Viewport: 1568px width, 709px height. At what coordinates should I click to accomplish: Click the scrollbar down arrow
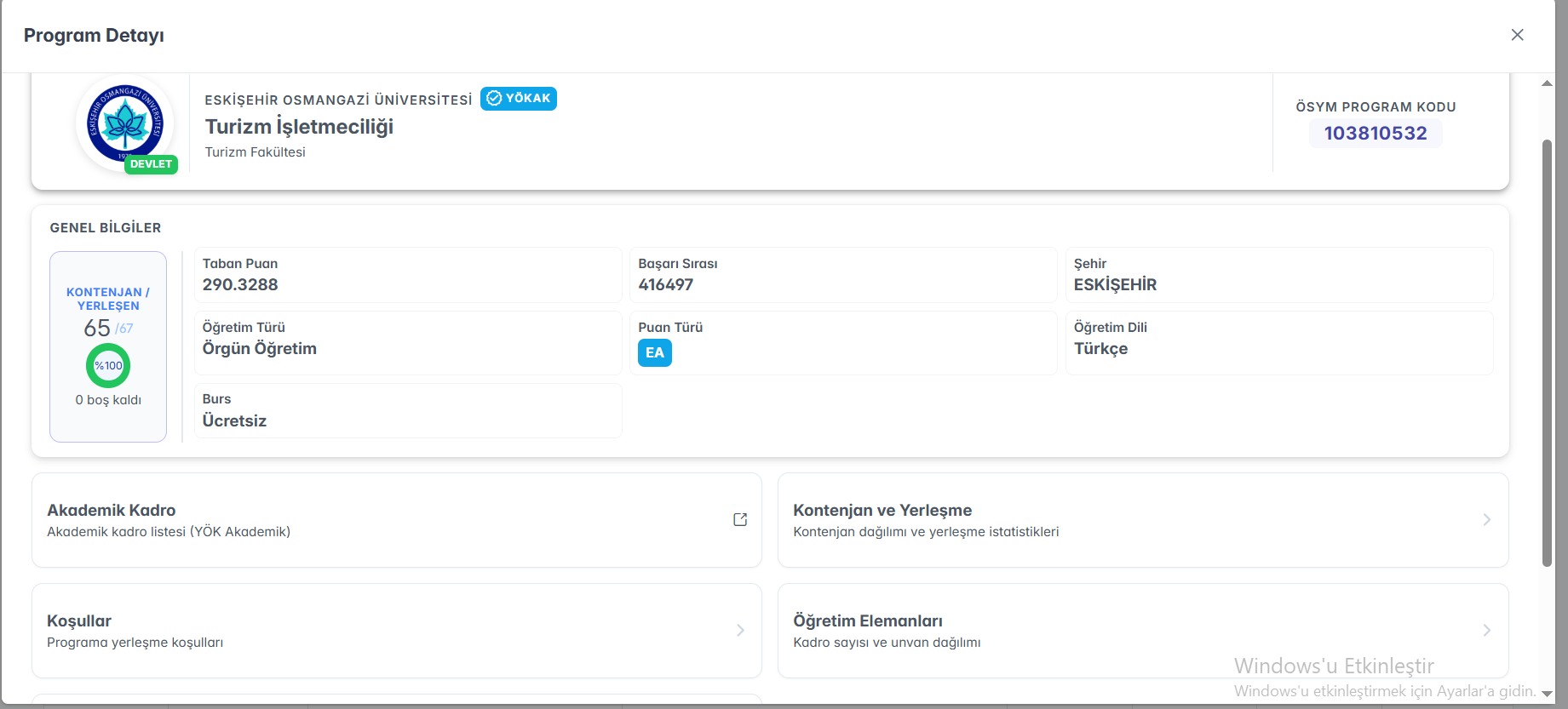(1547, 694)
